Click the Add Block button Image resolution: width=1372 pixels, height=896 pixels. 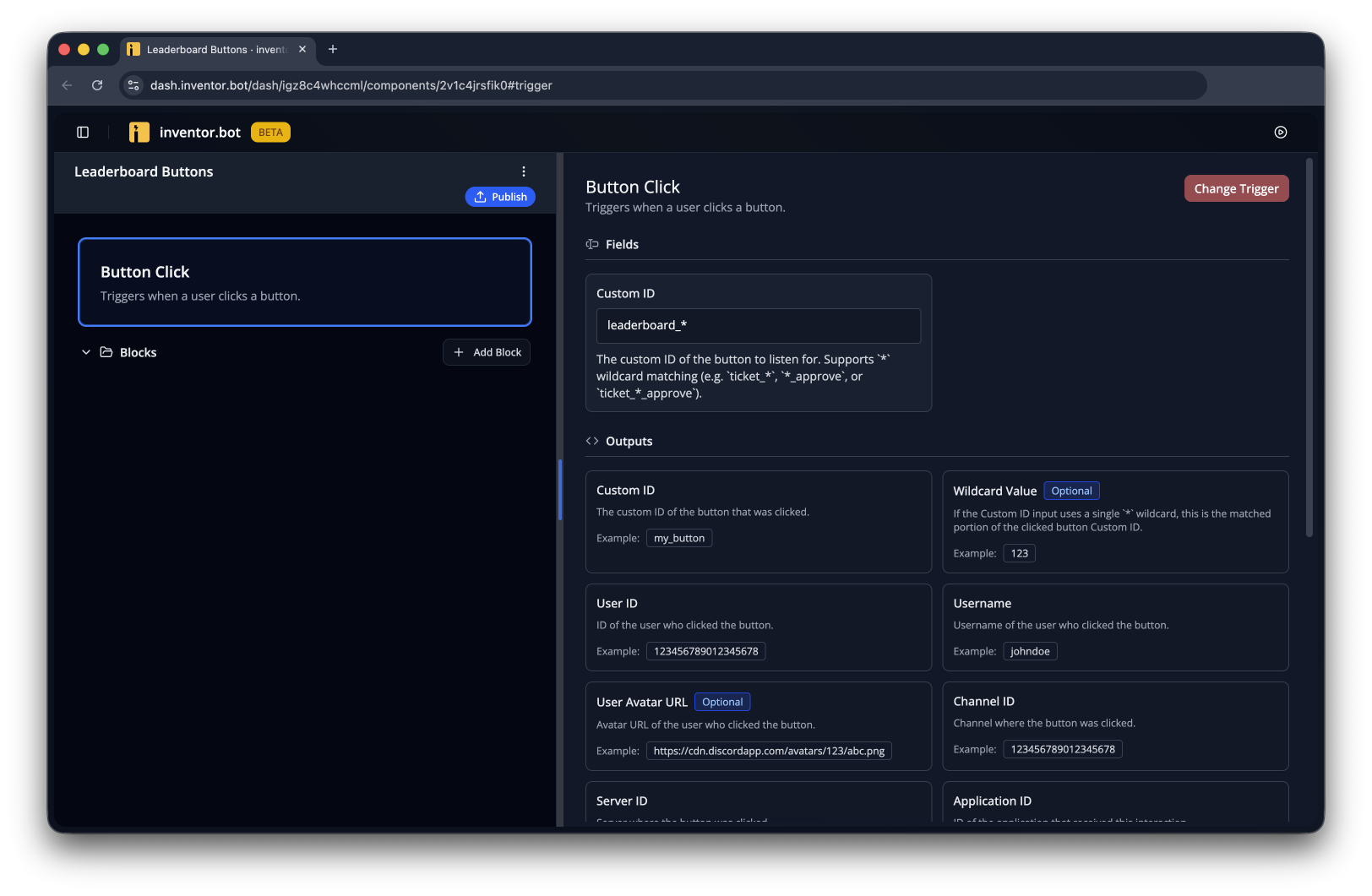(x=487, y=352)
